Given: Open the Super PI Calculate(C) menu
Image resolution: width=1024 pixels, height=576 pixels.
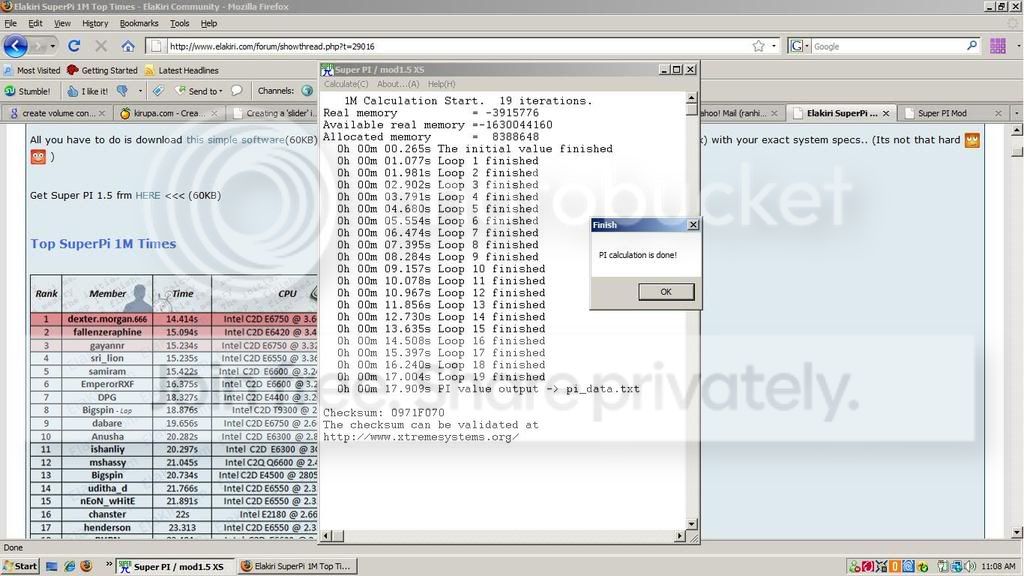Looking at the screenshot, I should (346, 84).
